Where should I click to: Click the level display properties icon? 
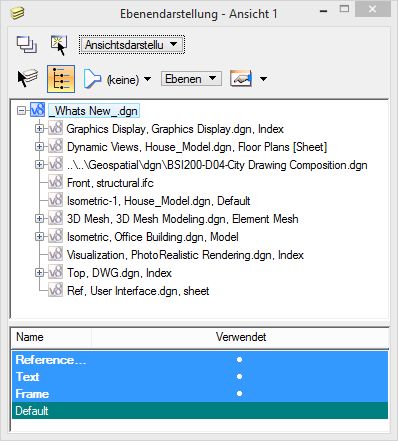click(x=241, y=79)
